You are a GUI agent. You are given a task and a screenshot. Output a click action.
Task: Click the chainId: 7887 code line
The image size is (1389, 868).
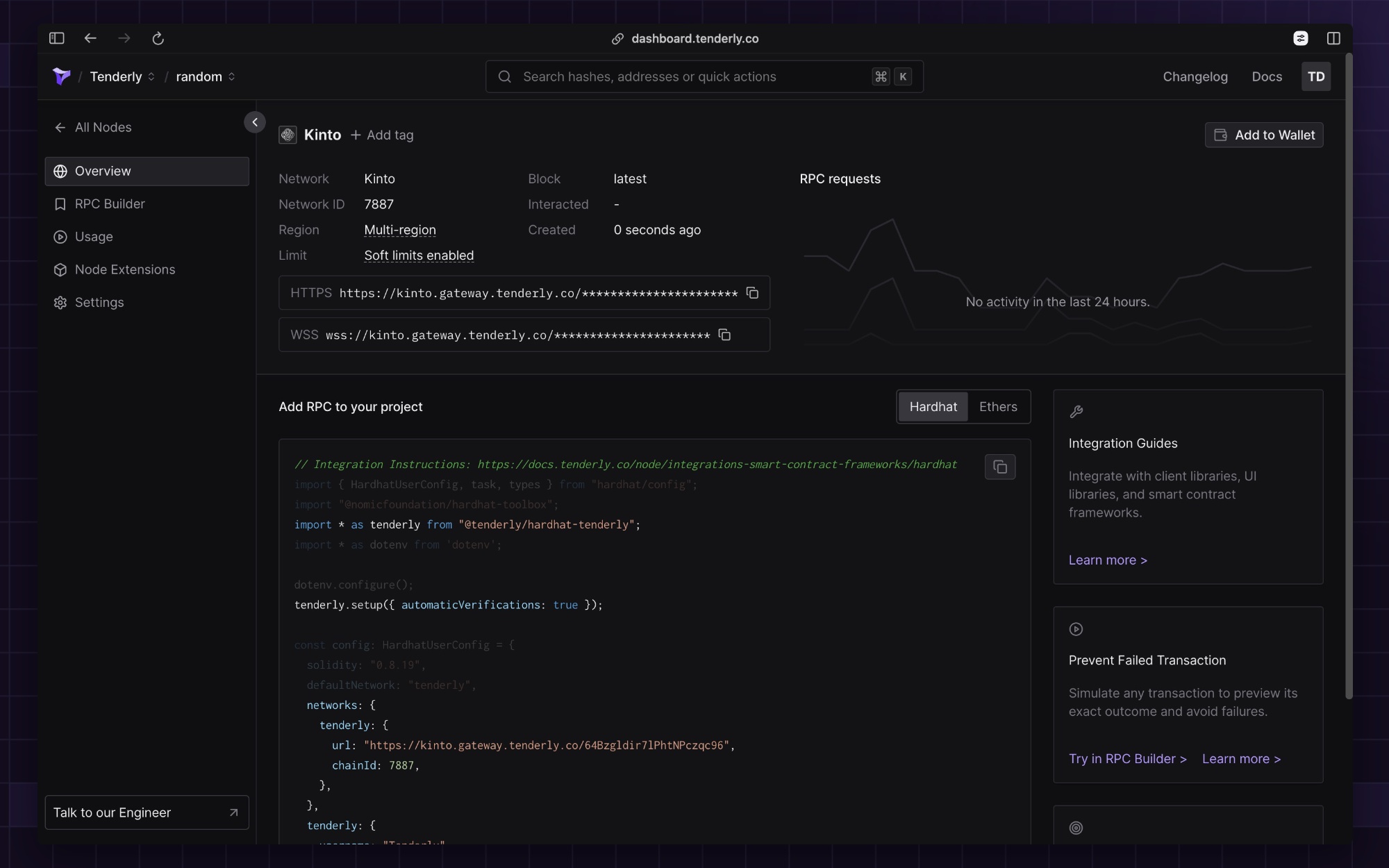[x=375, y=765]
